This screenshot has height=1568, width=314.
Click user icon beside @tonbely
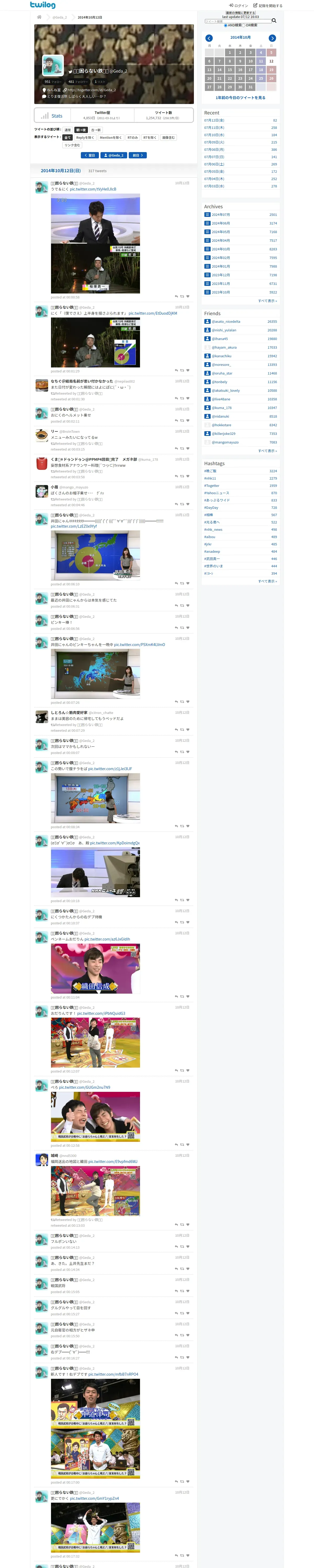point(207,382)
